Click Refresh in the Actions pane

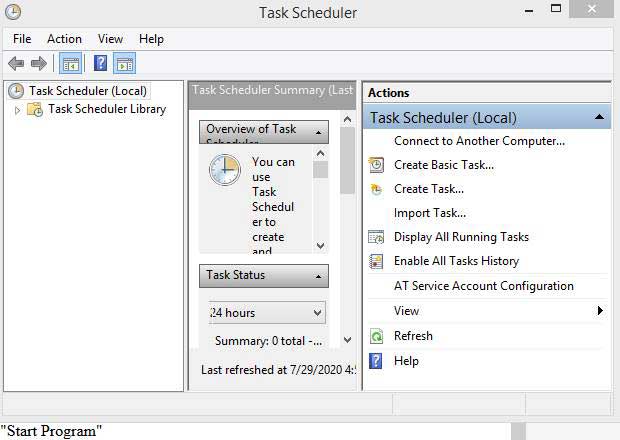[x=413, y=336]
